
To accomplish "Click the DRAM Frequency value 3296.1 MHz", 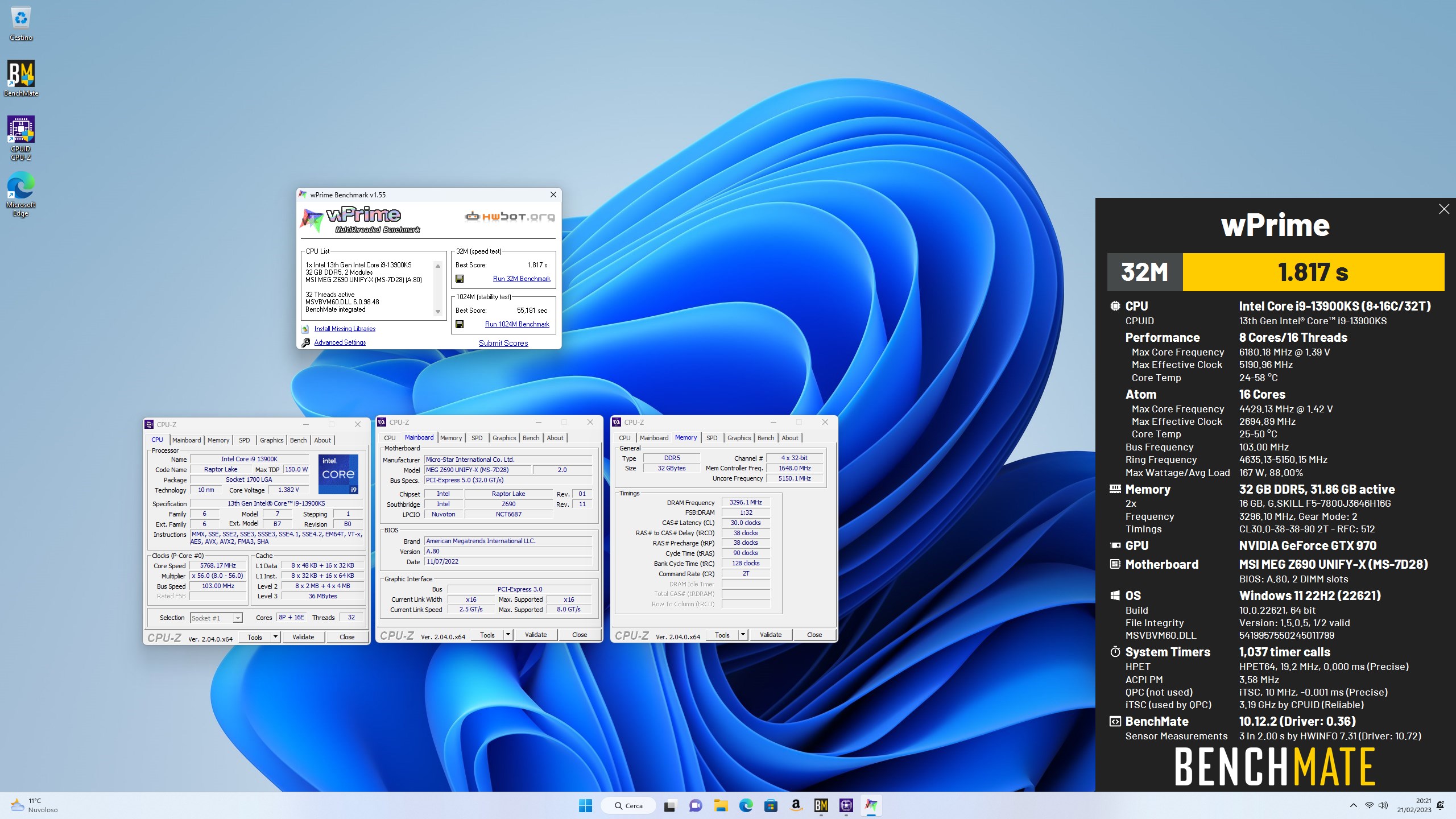I will pos(746,502).
